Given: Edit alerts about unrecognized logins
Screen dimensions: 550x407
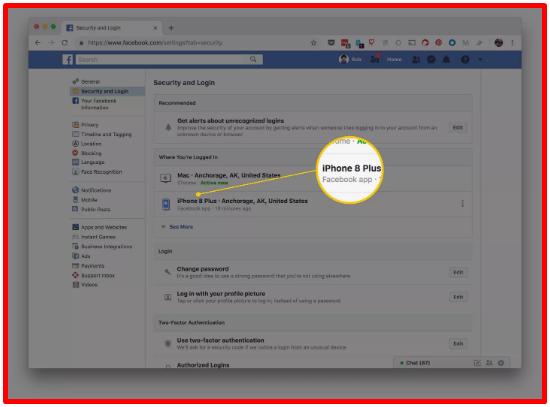Looking at the screenshot, I should (x=458, y=127).
